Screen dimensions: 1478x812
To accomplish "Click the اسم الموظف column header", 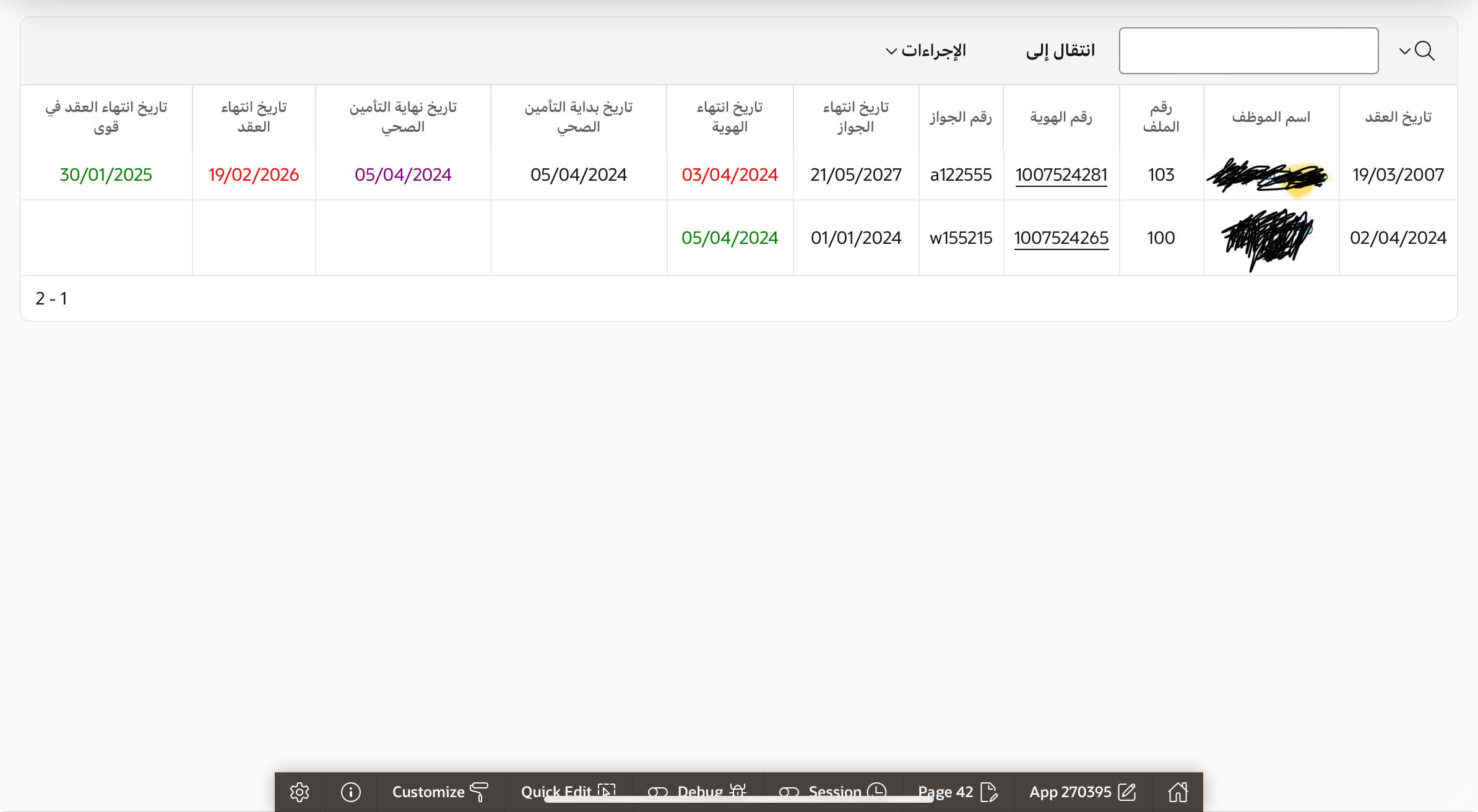I will [1271, 117].
